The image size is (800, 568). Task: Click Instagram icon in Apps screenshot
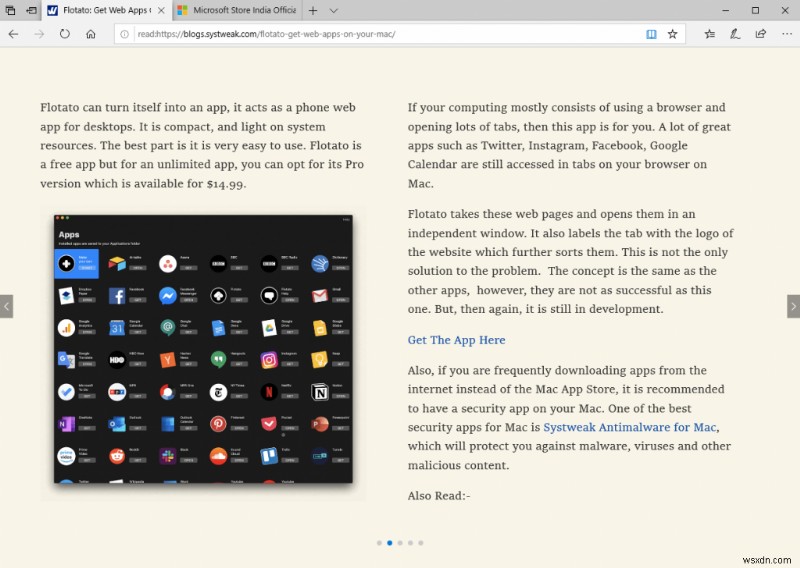(x=269, y=360)
